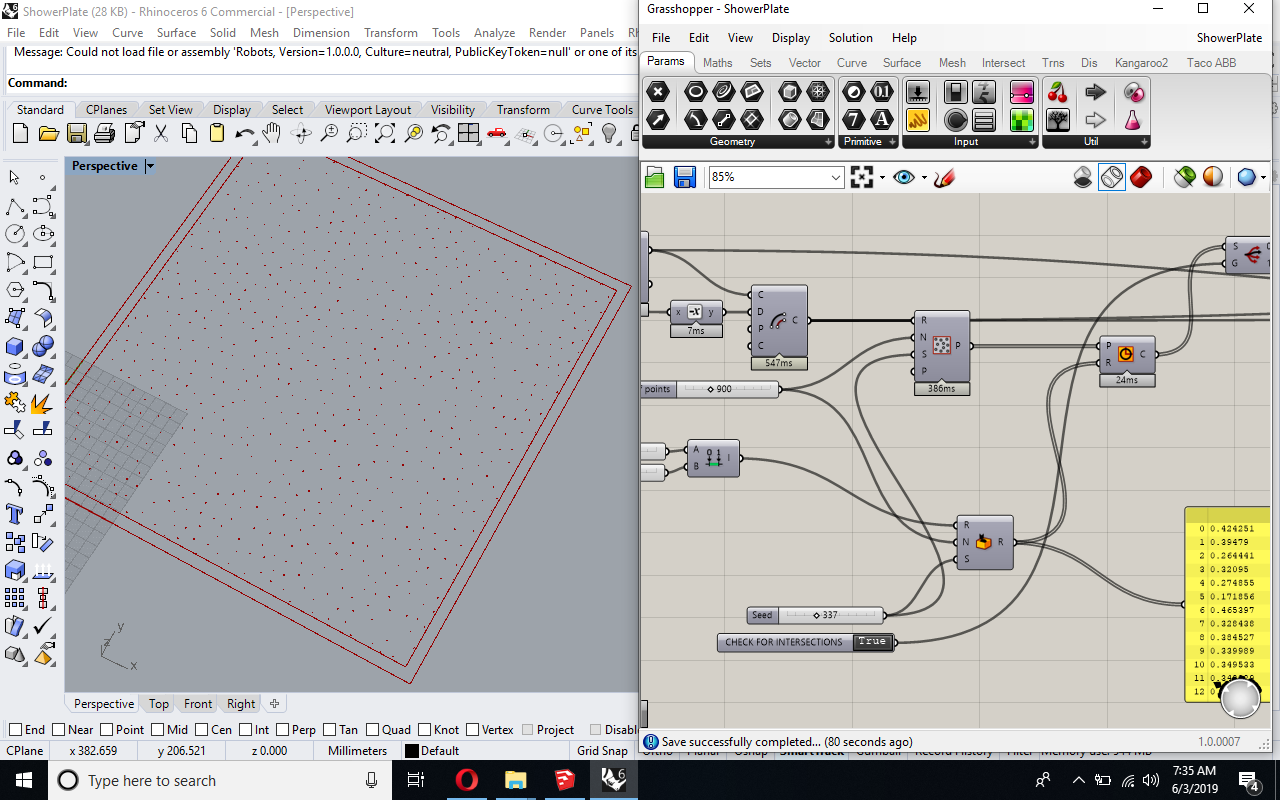This screenshot has height=800, width=1280.
Task: Enable the Perp osnap checkbox
Action: [283, 730]
